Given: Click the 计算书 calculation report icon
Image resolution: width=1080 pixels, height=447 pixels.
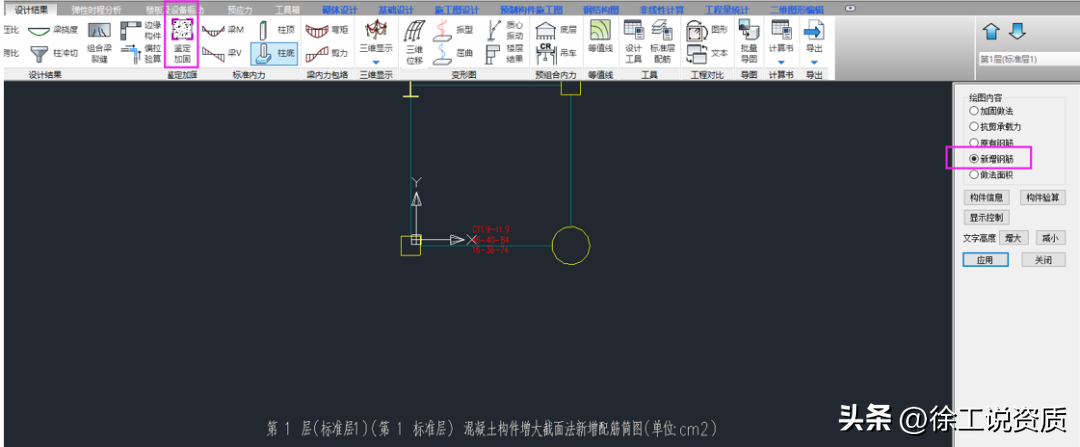Looking at the screenshot, I should point(781,30).
